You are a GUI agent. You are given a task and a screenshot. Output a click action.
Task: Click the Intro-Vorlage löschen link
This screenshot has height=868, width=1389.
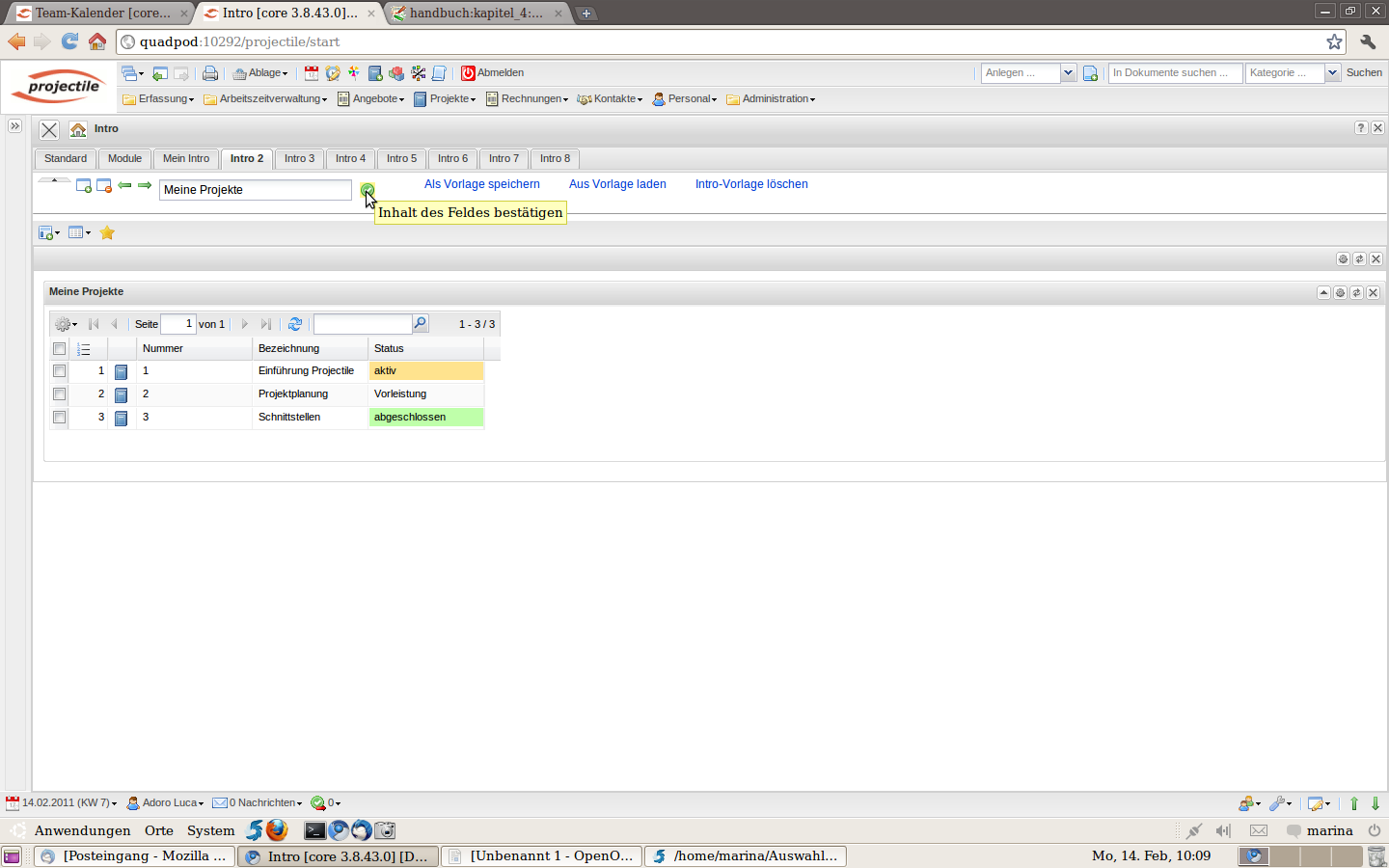coord(751,184)
